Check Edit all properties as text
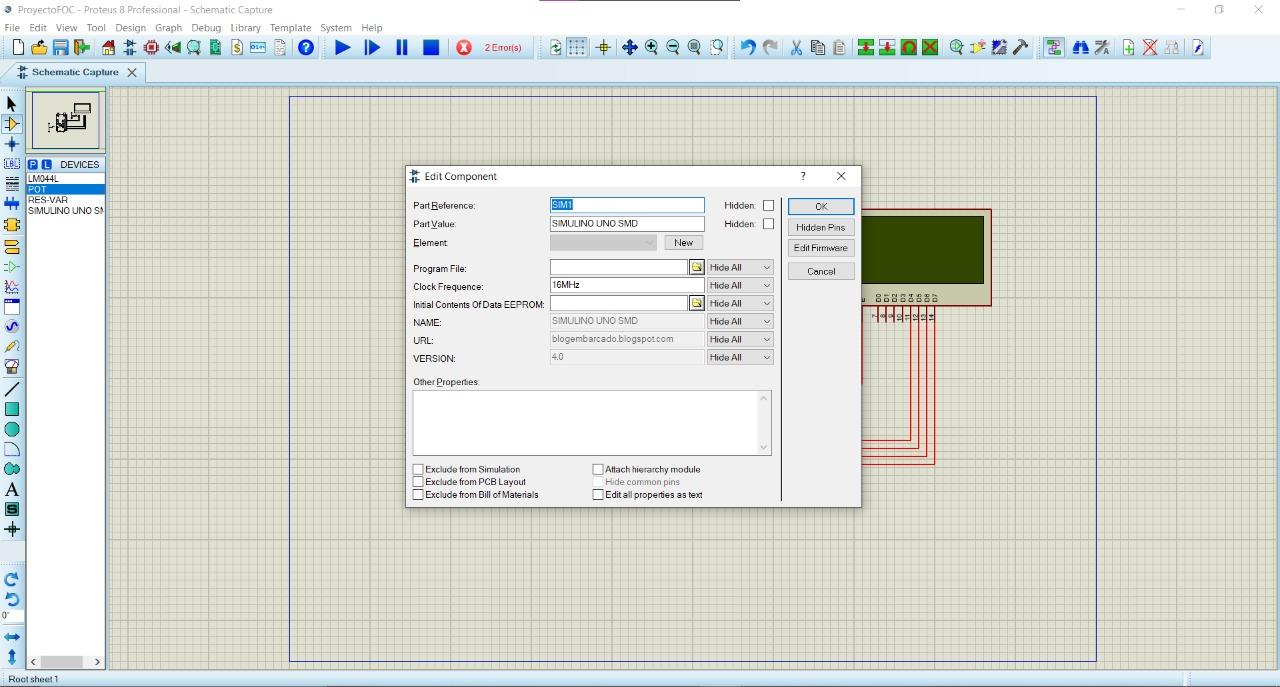This screenshot has height=687, width=1280. [598, 495]
